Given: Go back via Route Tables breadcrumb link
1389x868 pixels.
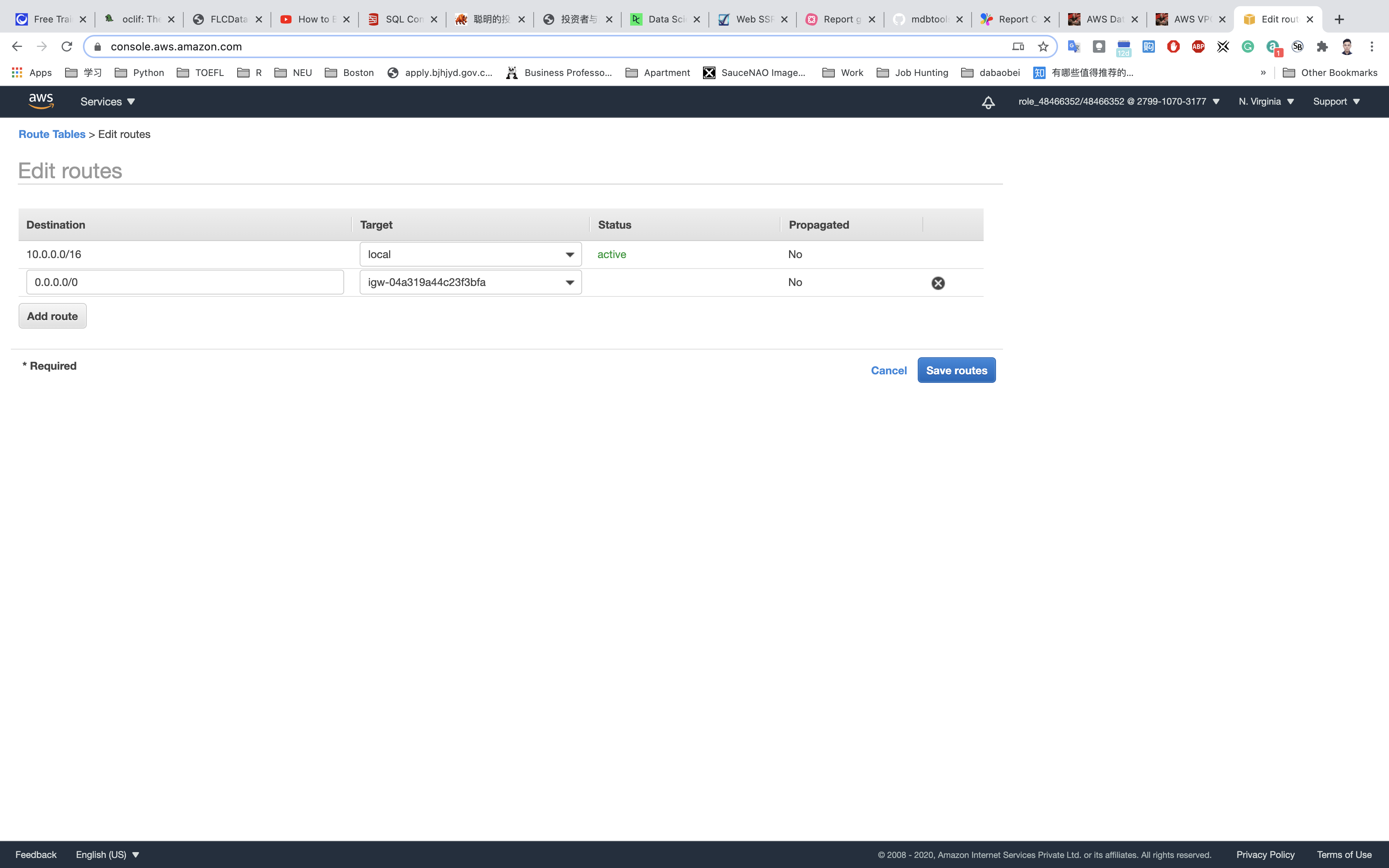Looking at the screenshot, I should [x=52, y=134].
